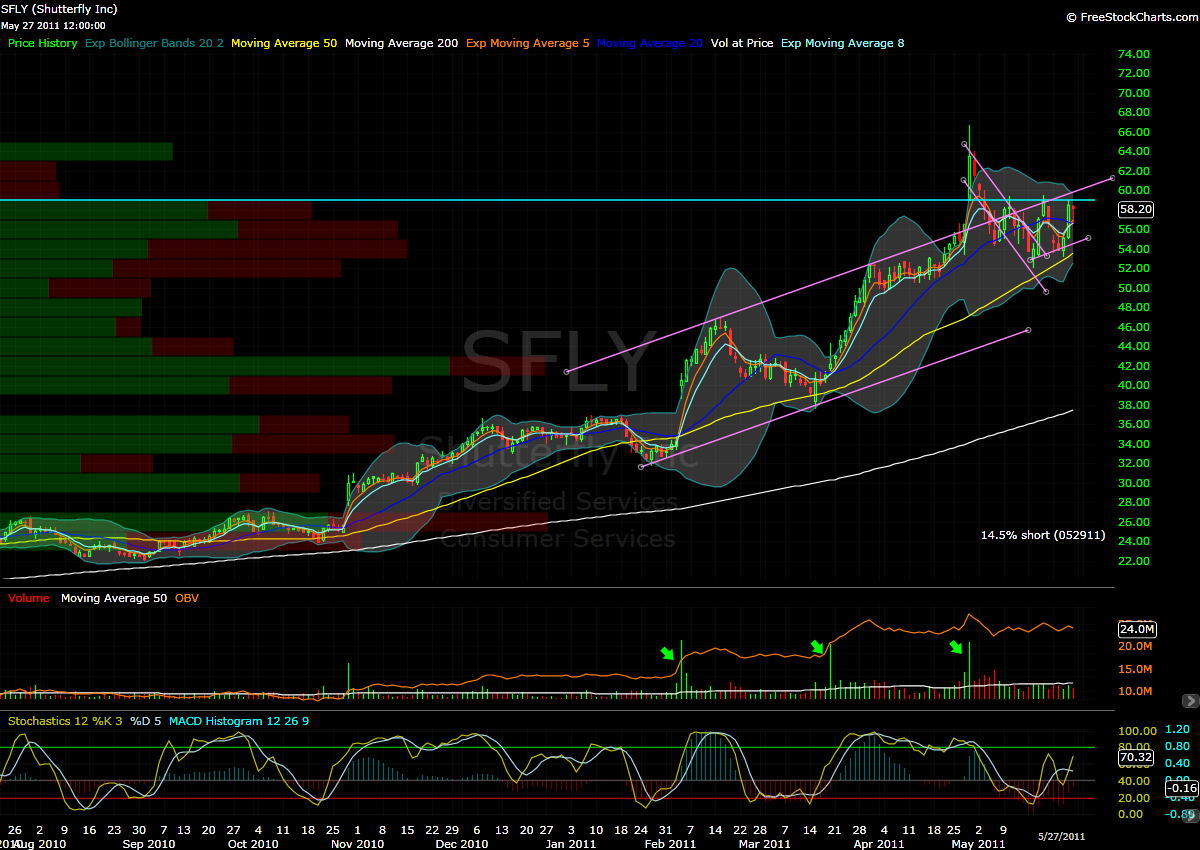Click the 58.20 current price tag
The width and height of the screenshot is (1200, 850).
click(x=1137, y=210)
